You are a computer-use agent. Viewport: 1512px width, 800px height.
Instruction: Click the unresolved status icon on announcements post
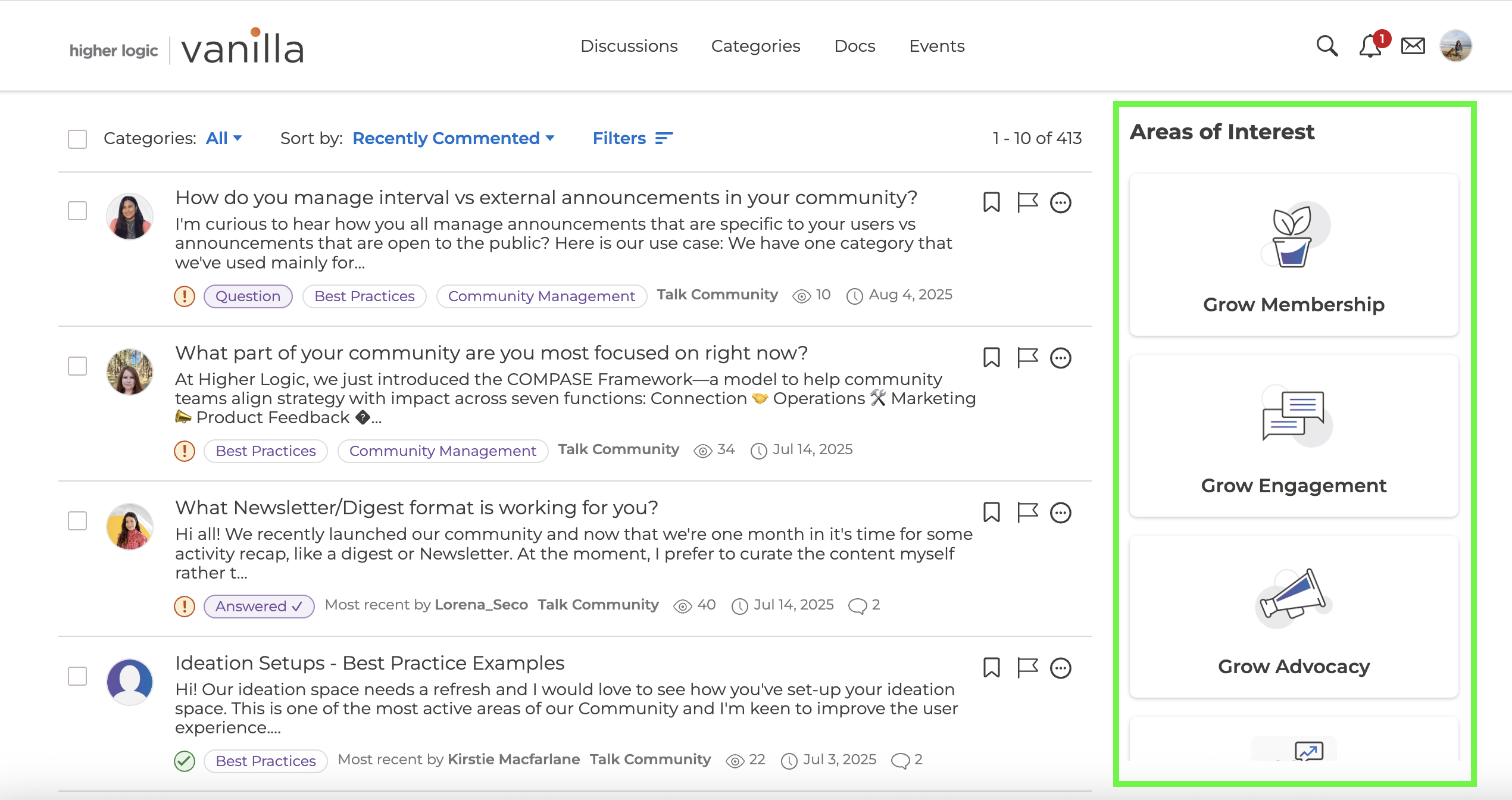tap(185, 296)
